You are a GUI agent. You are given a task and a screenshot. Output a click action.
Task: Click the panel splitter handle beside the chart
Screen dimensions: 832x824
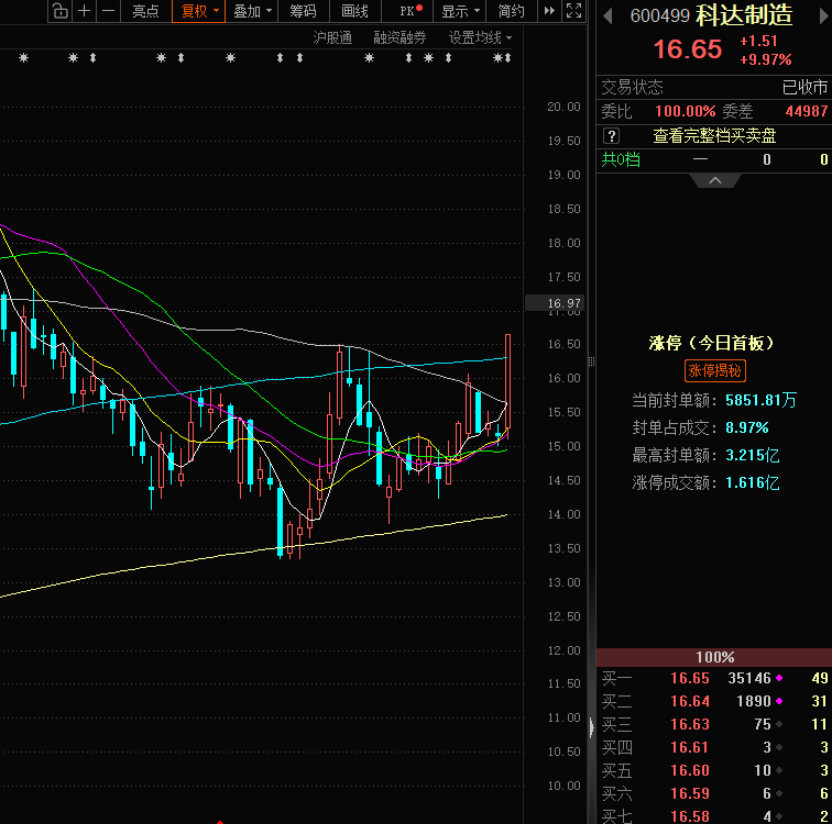pyautogui.click(x=591, y=362)
